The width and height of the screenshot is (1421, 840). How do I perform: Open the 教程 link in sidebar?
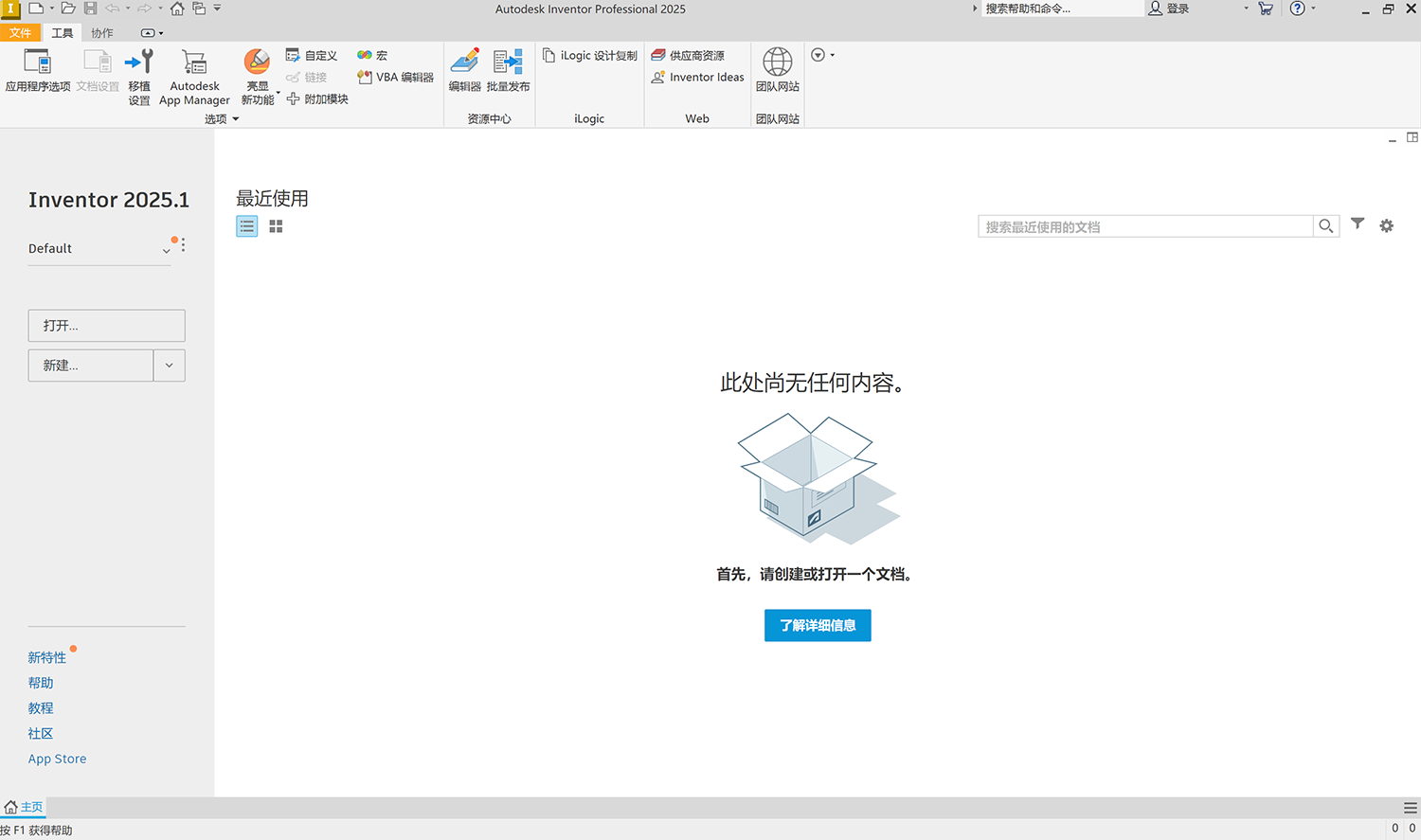click(41, 707)
